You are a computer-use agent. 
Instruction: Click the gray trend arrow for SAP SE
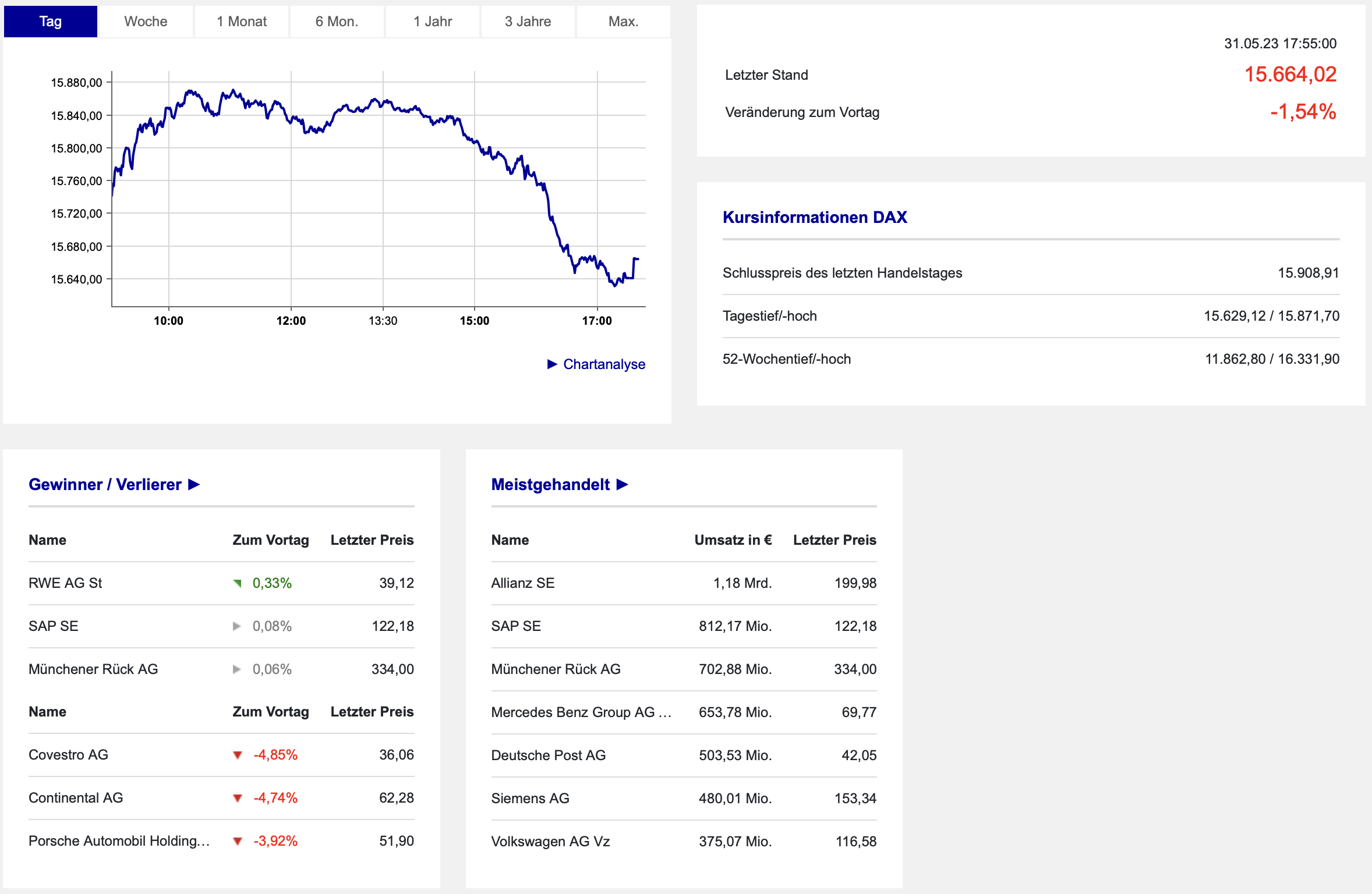236,626
